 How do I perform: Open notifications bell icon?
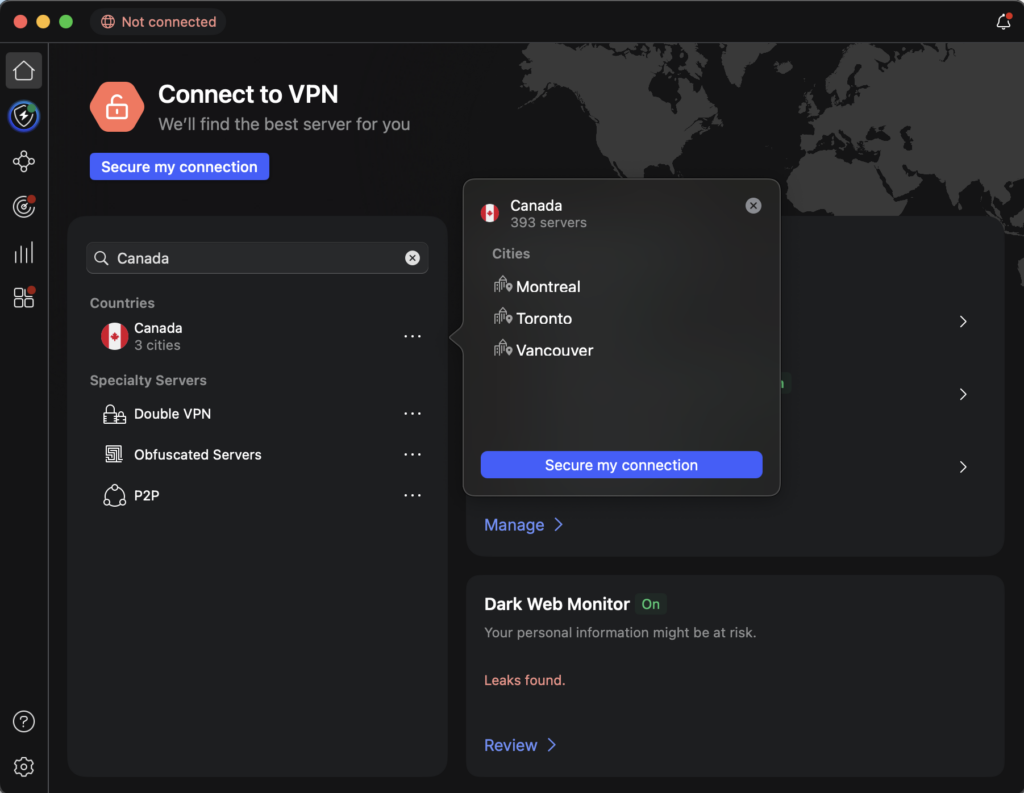[x=1004, y=22]
